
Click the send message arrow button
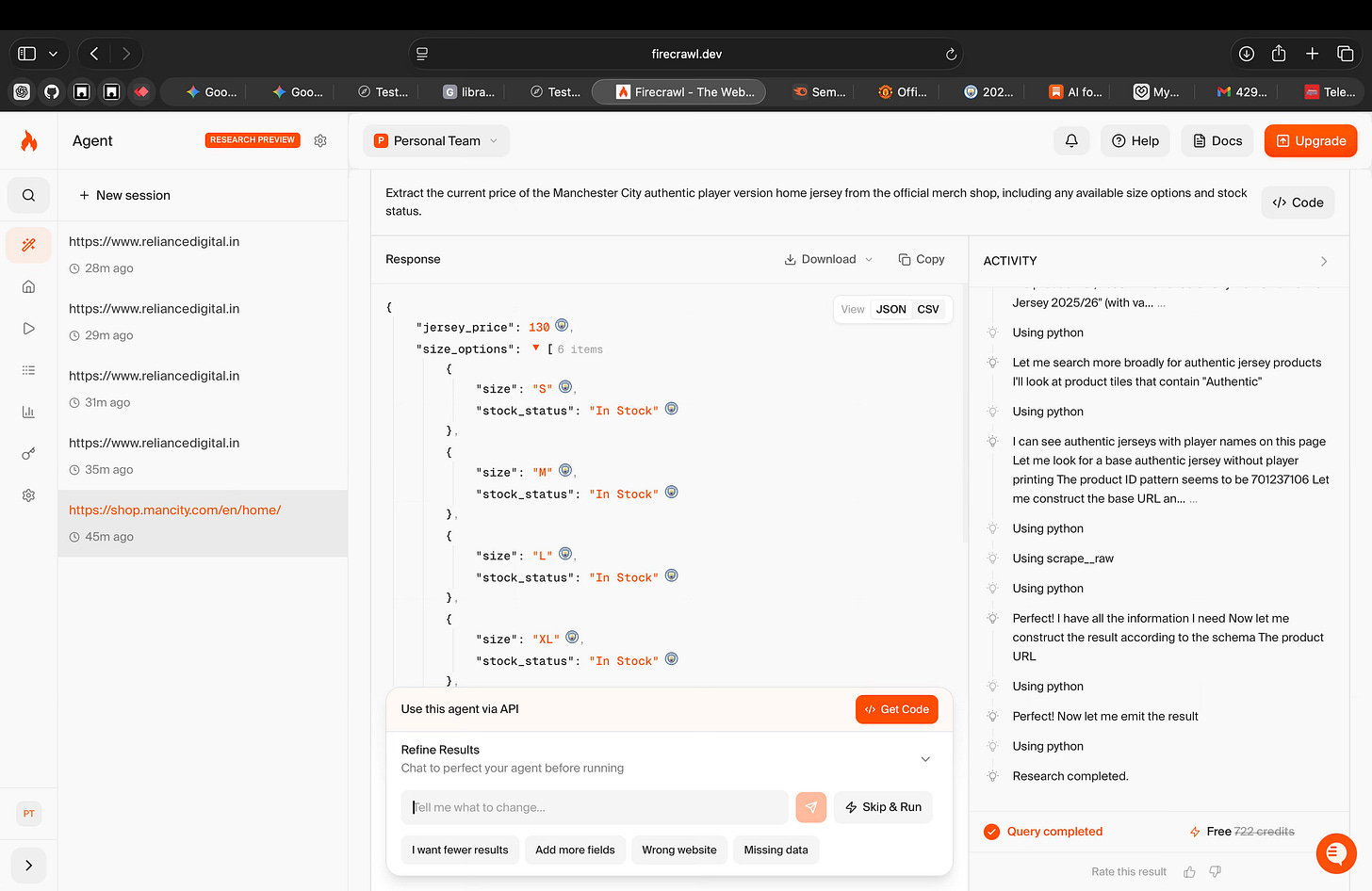point(811,807)
